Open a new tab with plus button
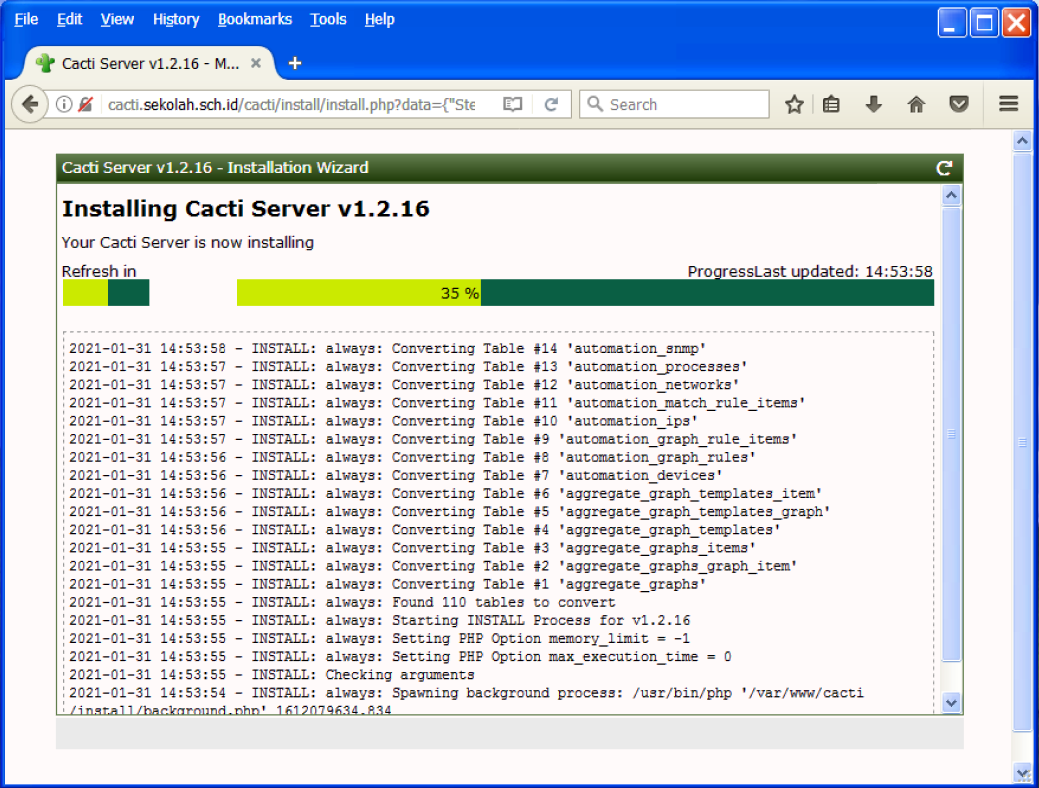Image resolution: width=1039 pixels, height=788 pixels. tap(294, 63)
